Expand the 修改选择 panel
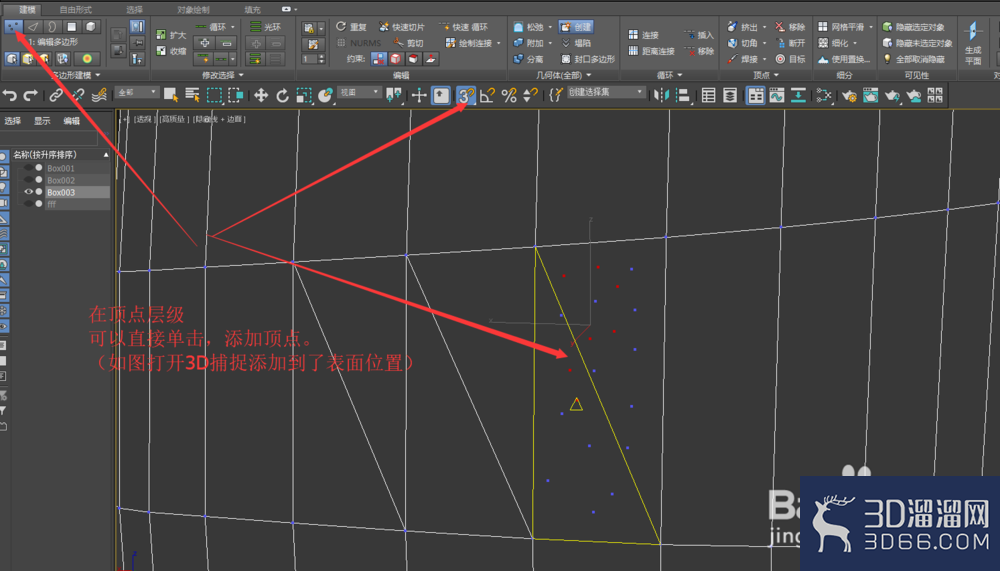This screenshot has height=571, width=1000. 223,75
